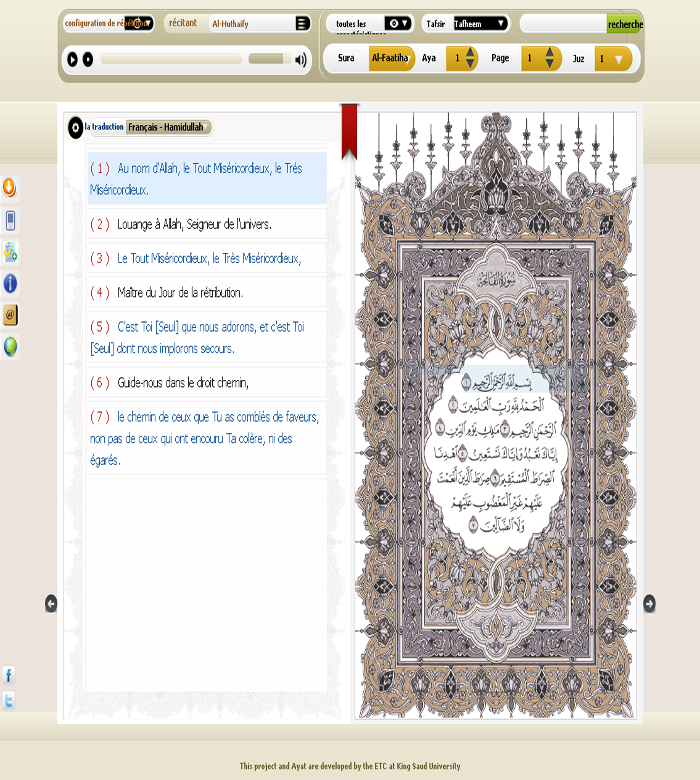Click the contact @ address book icon
This screenshot has width=700, height=780.
click(10, 315)
